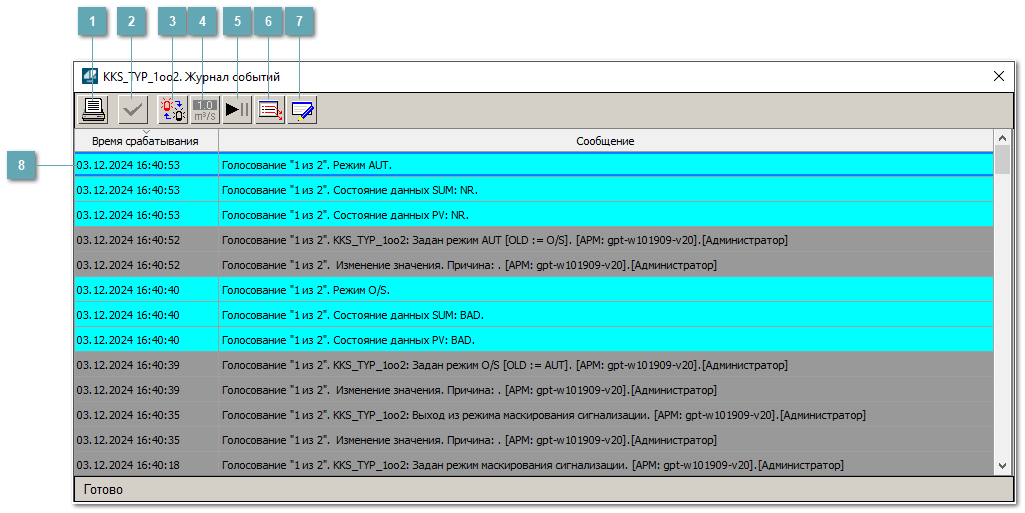This screenshot has width=1025, height=513.
Task: Sort by the Время срабатывания column header
Action: tap(145, 142)
